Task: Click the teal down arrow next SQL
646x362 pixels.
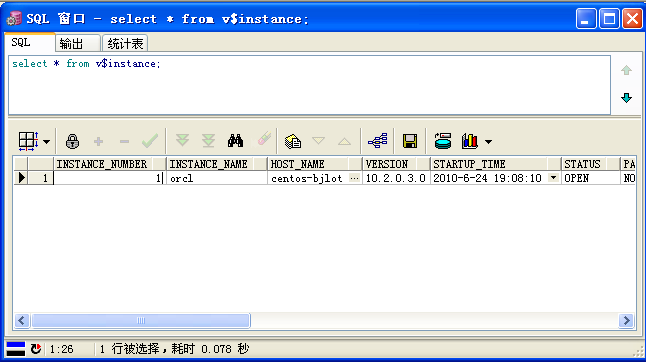Action: [627, 98]
